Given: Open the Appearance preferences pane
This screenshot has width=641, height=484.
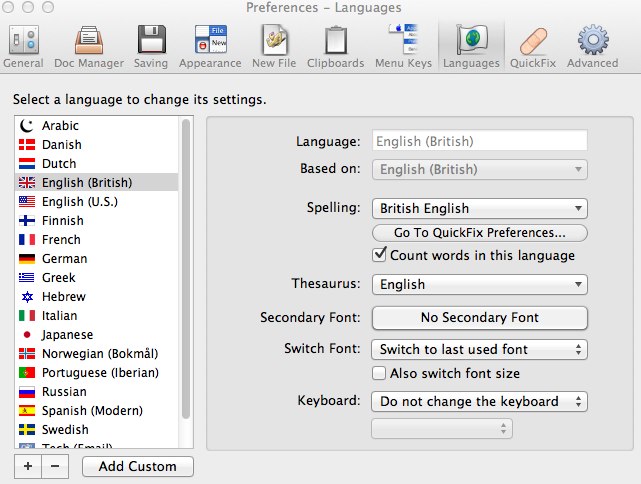Looking at the screenshot, I should (x=210, y=46).
